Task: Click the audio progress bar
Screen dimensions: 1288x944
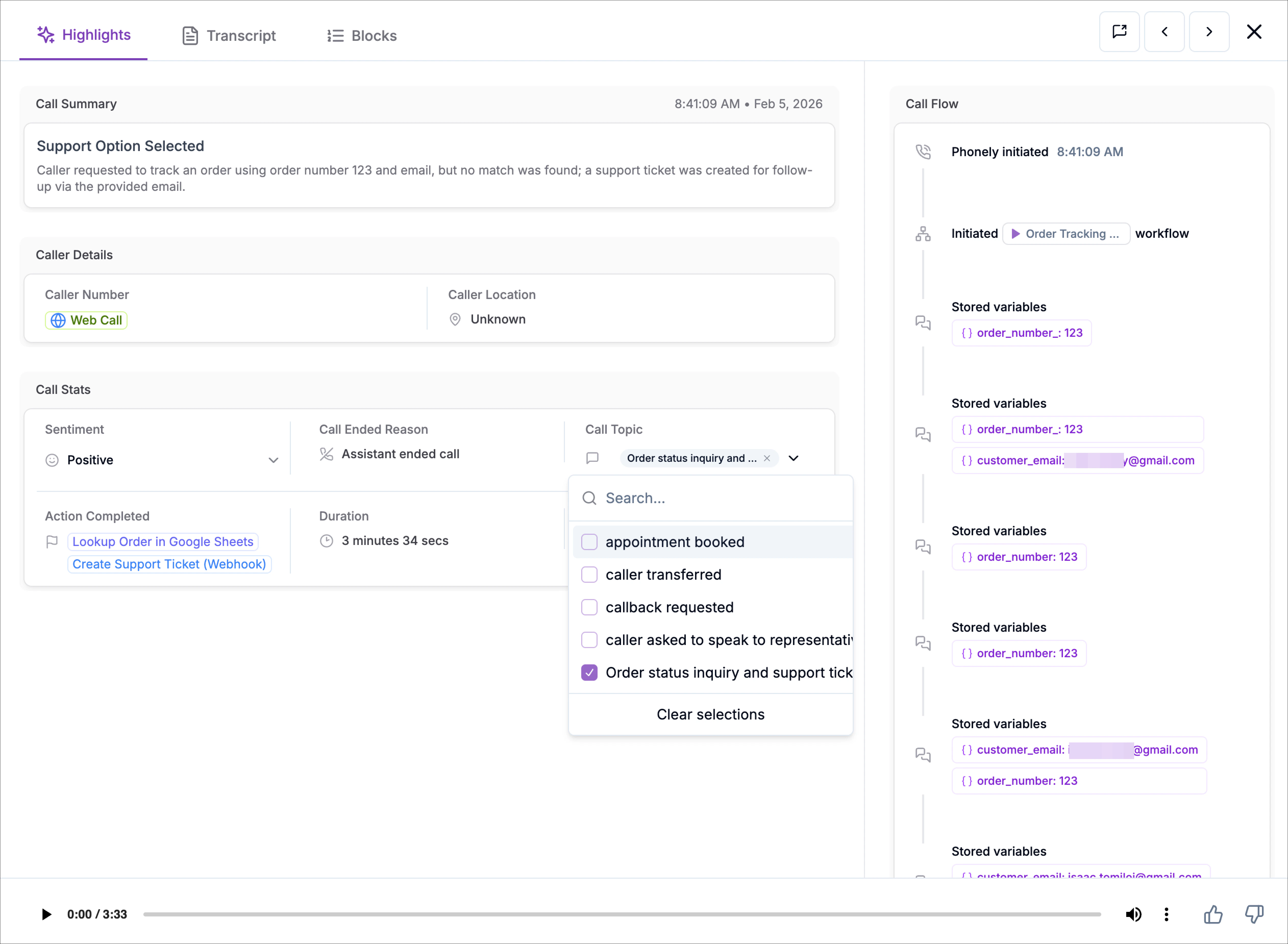Action: [622, 914]
